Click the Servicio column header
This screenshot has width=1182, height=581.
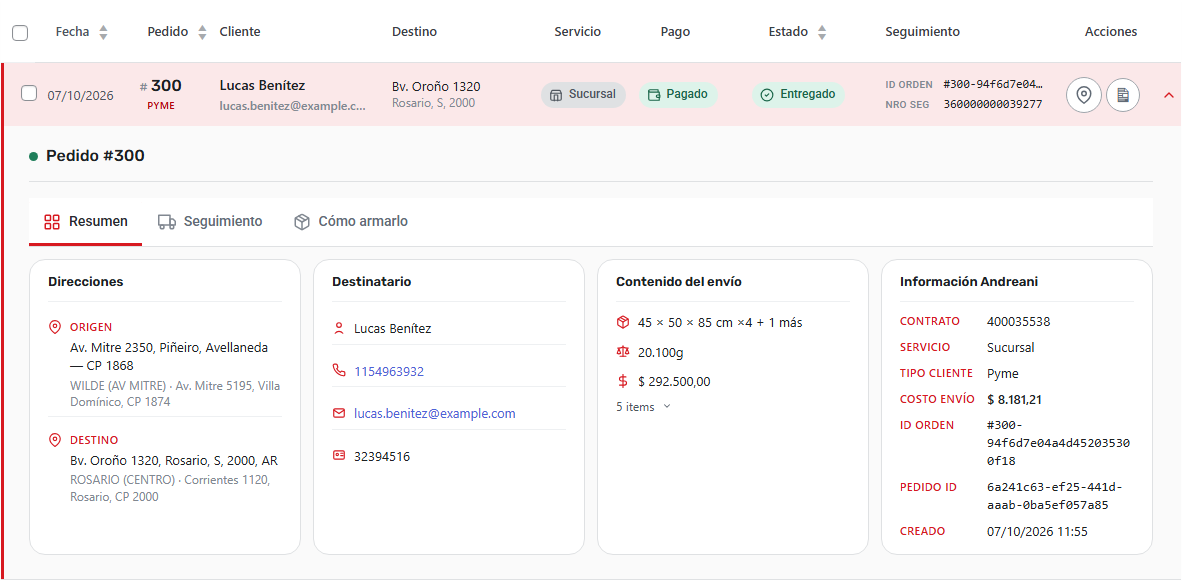tap(577, 32)
